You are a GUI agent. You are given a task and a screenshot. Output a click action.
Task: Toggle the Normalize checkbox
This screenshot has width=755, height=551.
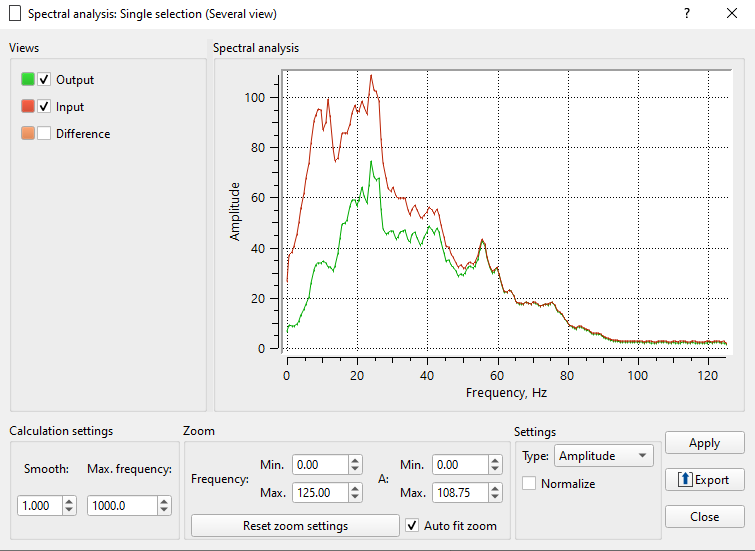529,484
